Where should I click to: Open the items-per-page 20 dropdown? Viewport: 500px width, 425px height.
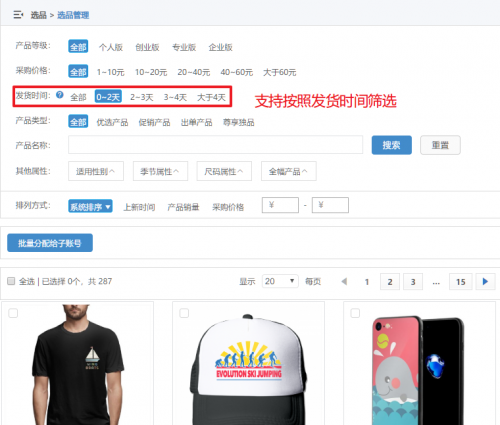point(280,281)
